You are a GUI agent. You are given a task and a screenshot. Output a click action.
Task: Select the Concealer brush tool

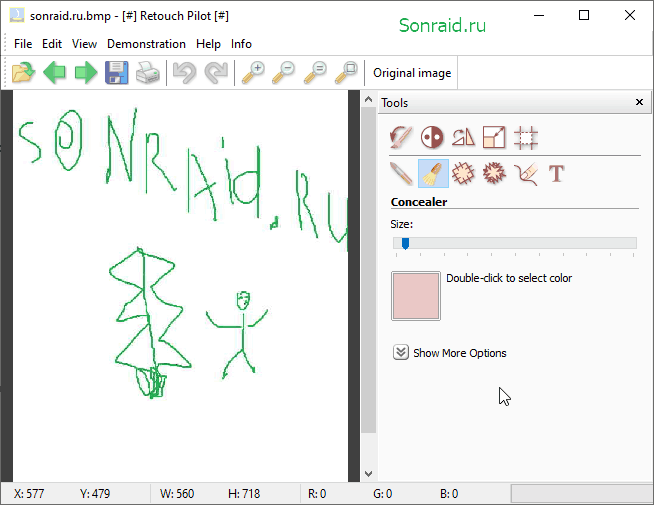coord(433,173)
